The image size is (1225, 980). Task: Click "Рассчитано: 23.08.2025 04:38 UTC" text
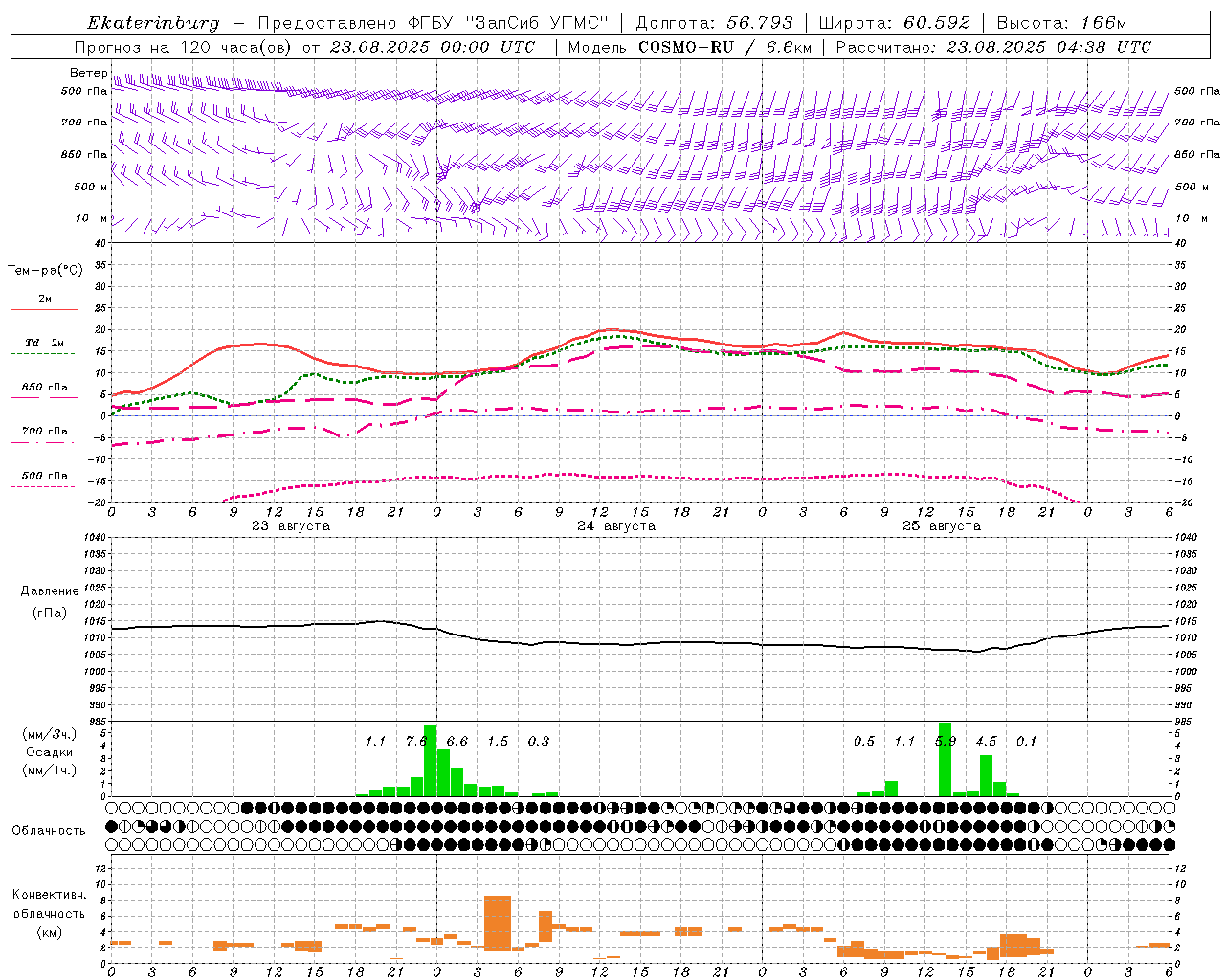point(993,47)
